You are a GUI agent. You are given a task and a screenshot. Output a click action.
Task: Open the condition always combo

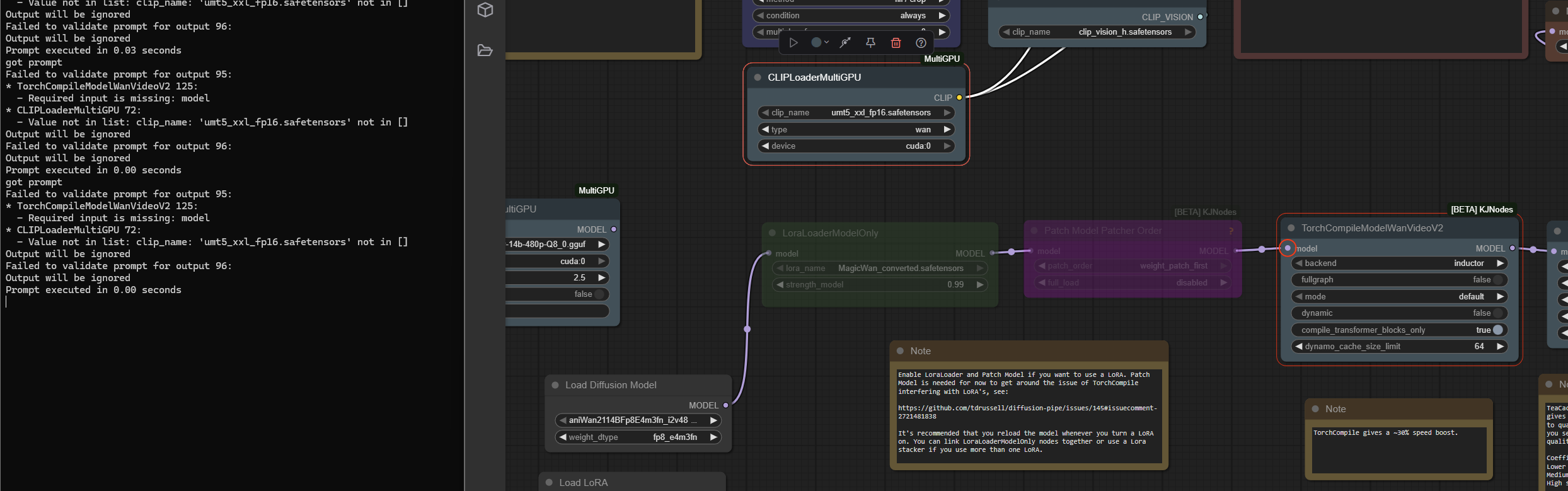coord(851,16)
